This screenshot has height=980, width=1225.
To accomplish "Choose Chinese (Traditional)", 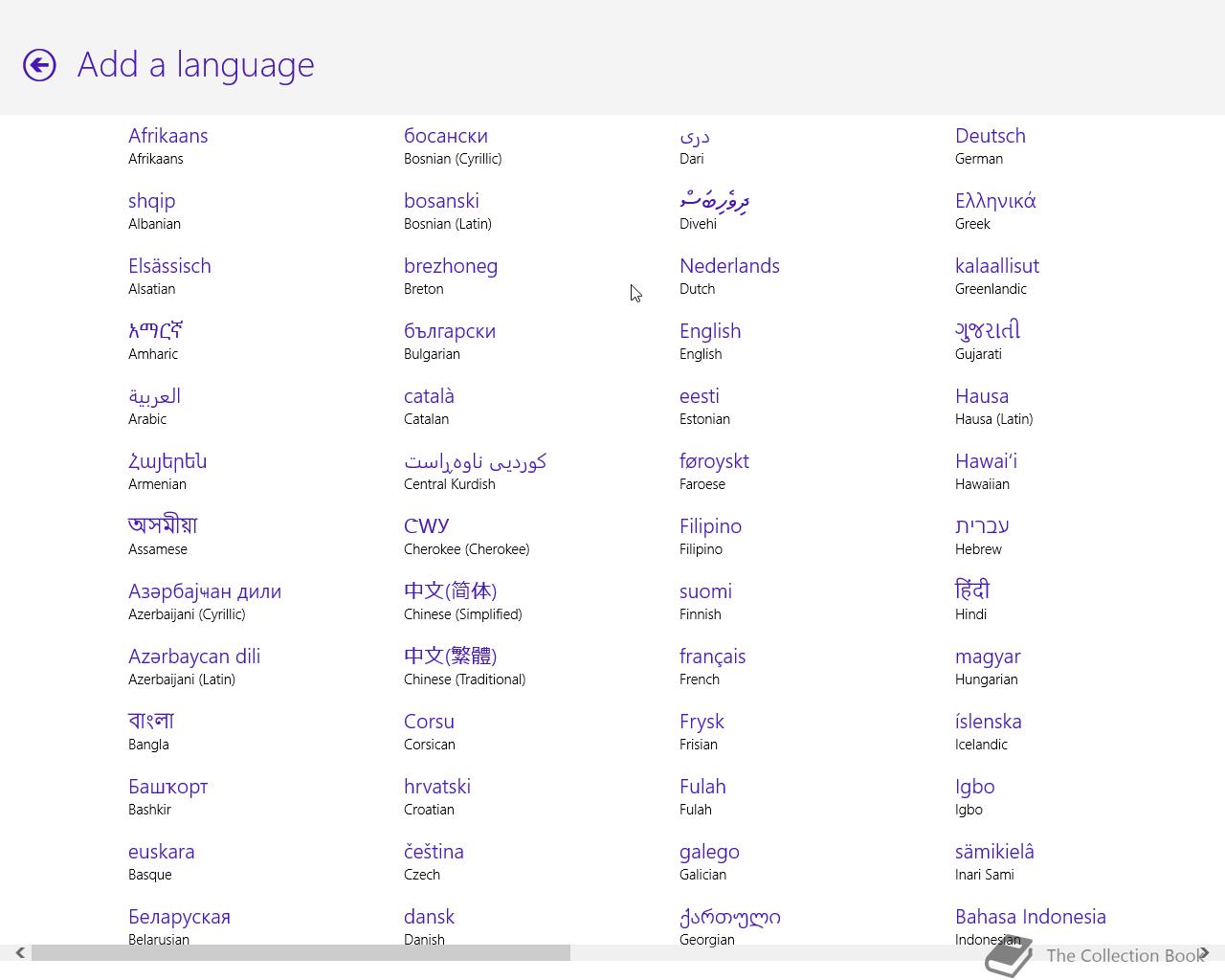I will pyautogui.click(x=465, y=667).
